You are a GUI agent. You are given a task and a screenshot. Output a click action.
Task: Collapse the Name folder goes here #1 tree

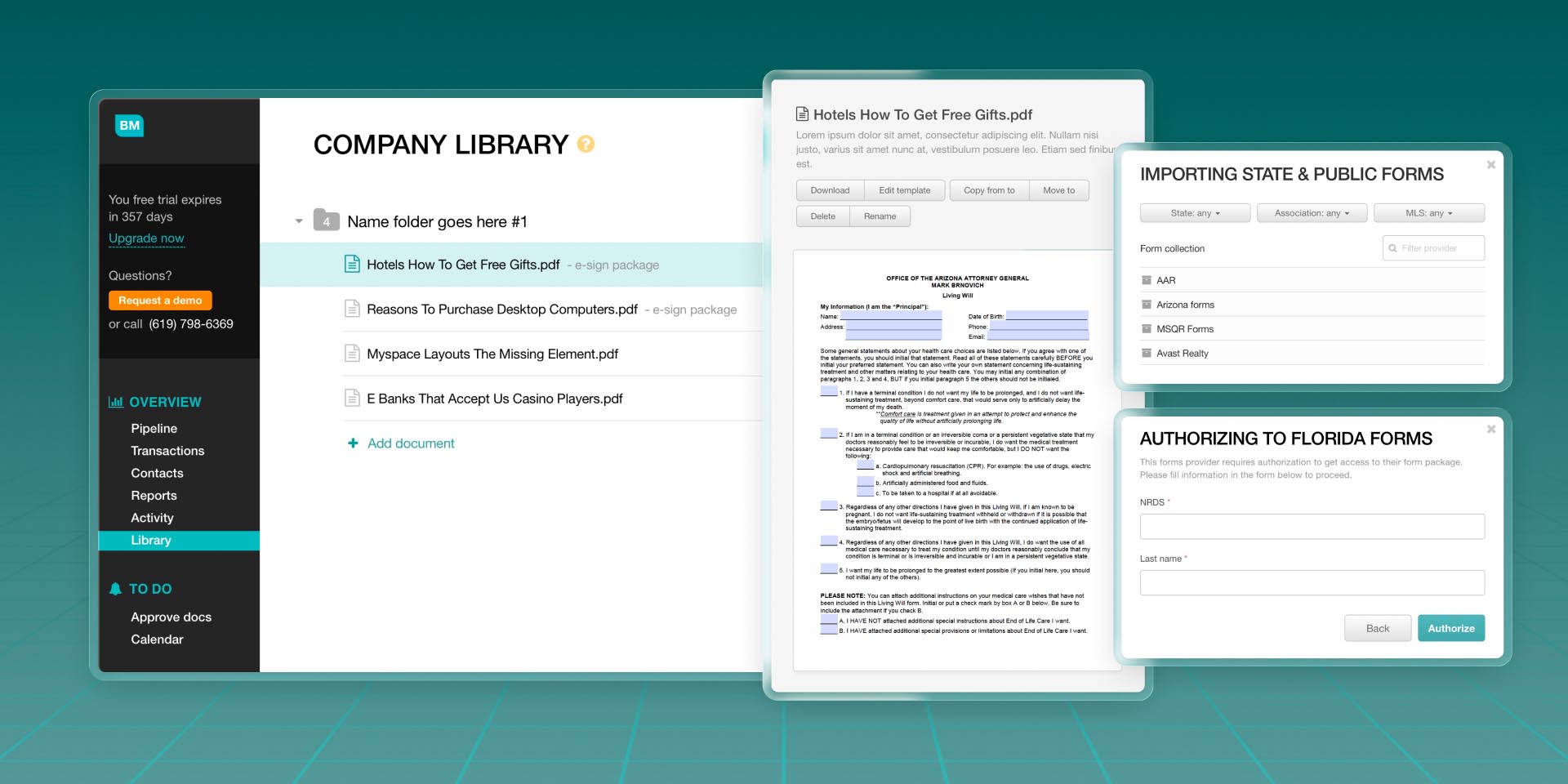click(x=299, y=221)
